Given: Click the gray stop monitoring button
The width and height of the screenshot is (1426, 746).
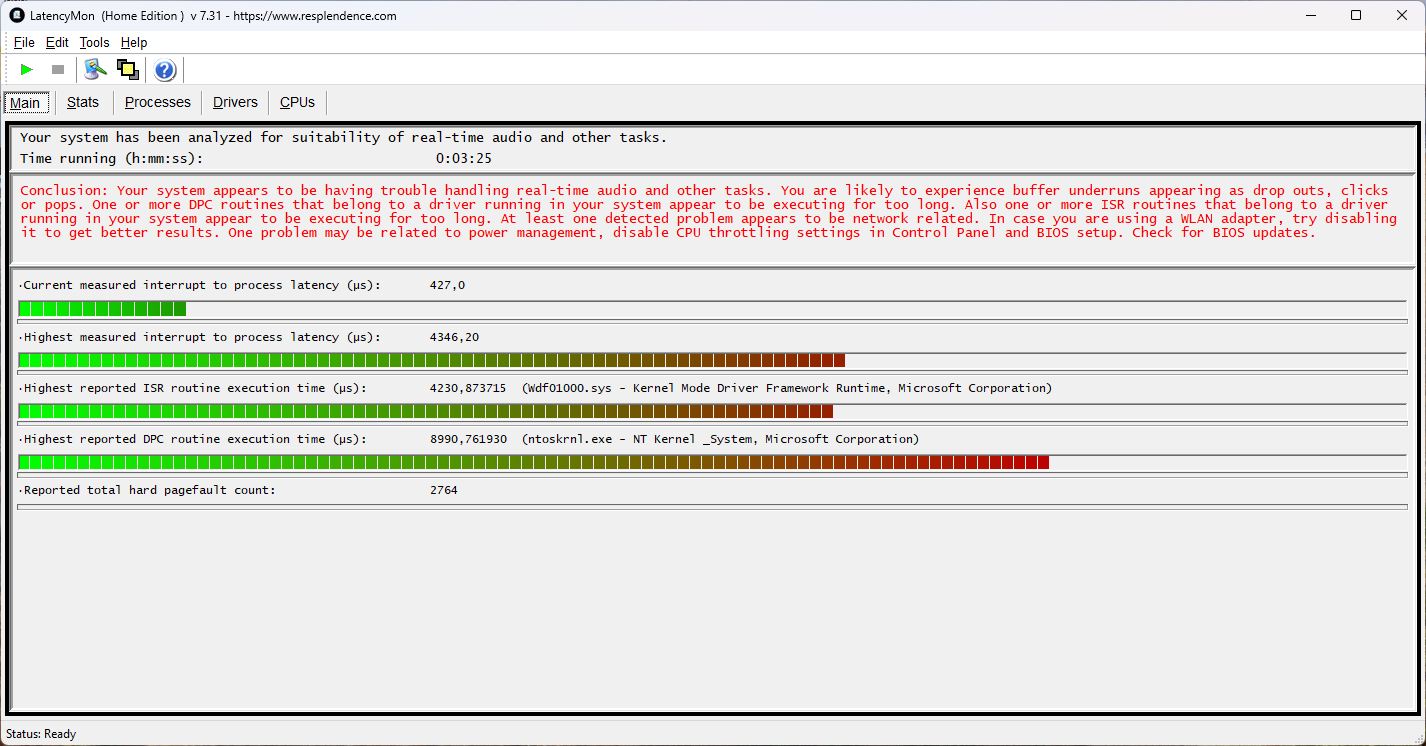Looking at the screenshot, I should pyautogui.click(x=58, y=69).
